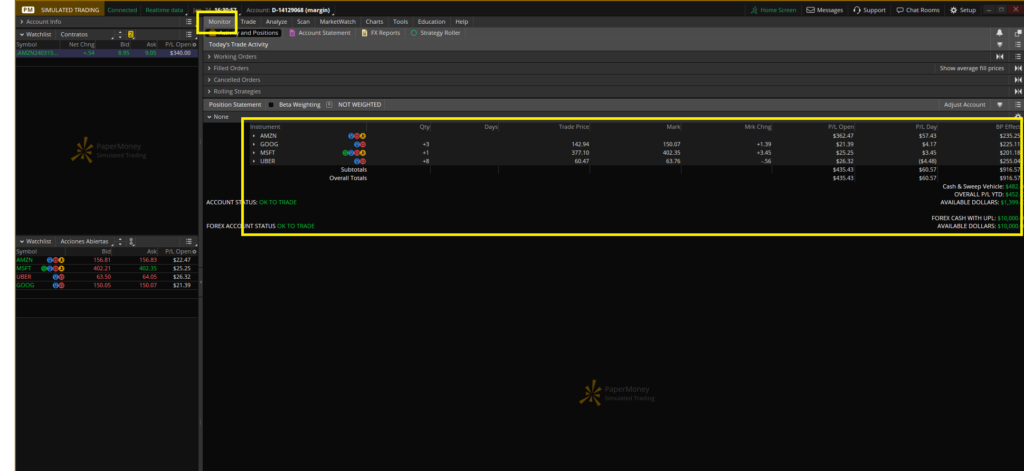The height and width of the screenshot is (471, 1024).
Task: Click the FX Reports document icon
Action: point(364,33)
